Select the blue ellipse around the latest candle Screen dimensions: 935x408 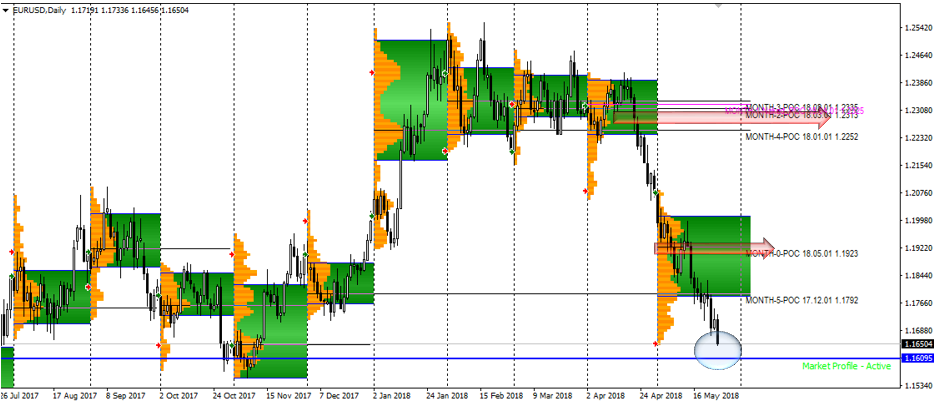(x=717, y=348)
